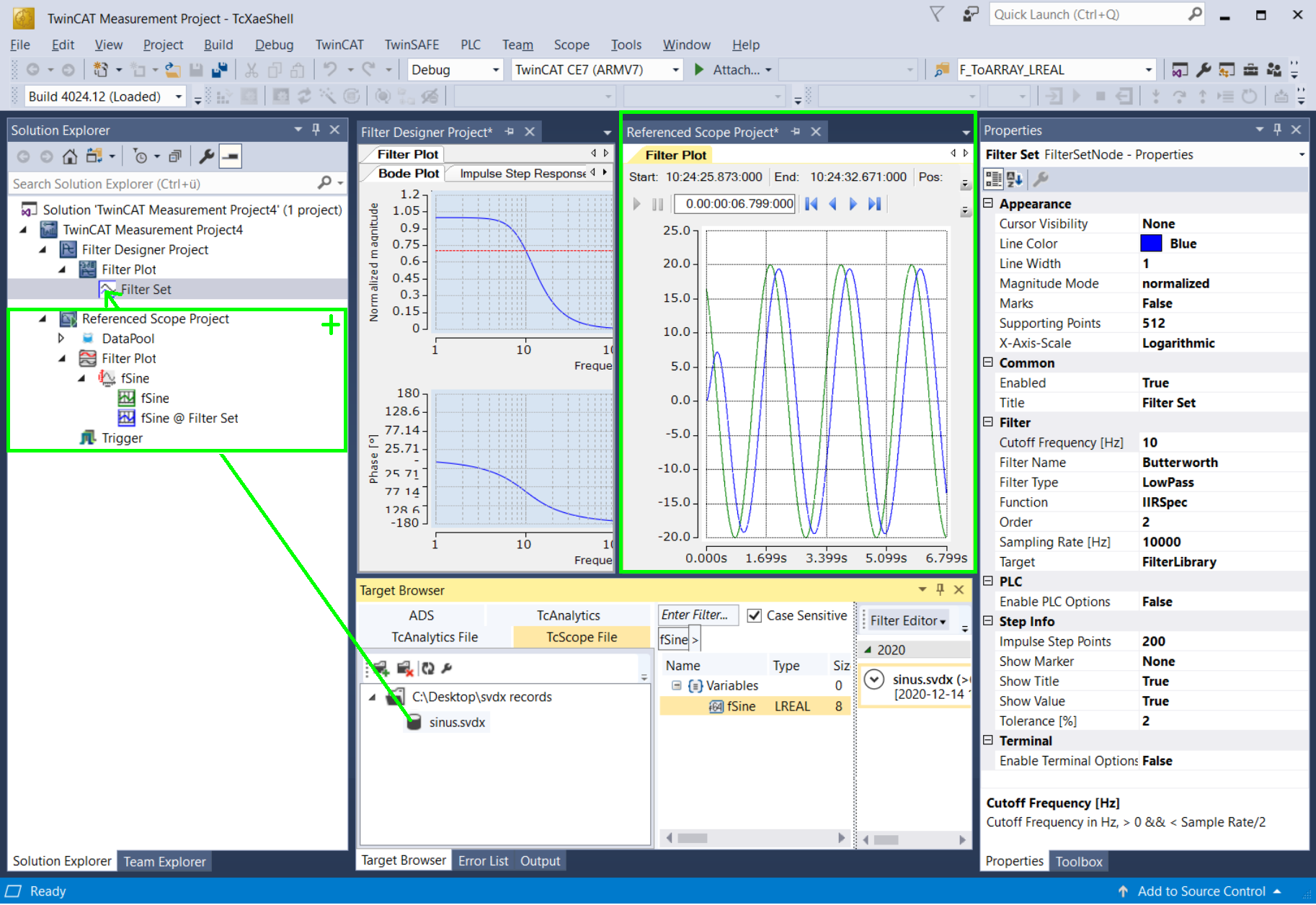Image resolution: width=1316 pixels, height=905 pixels.
Task: Open the Scope menu
Action: tap(572, 45)
